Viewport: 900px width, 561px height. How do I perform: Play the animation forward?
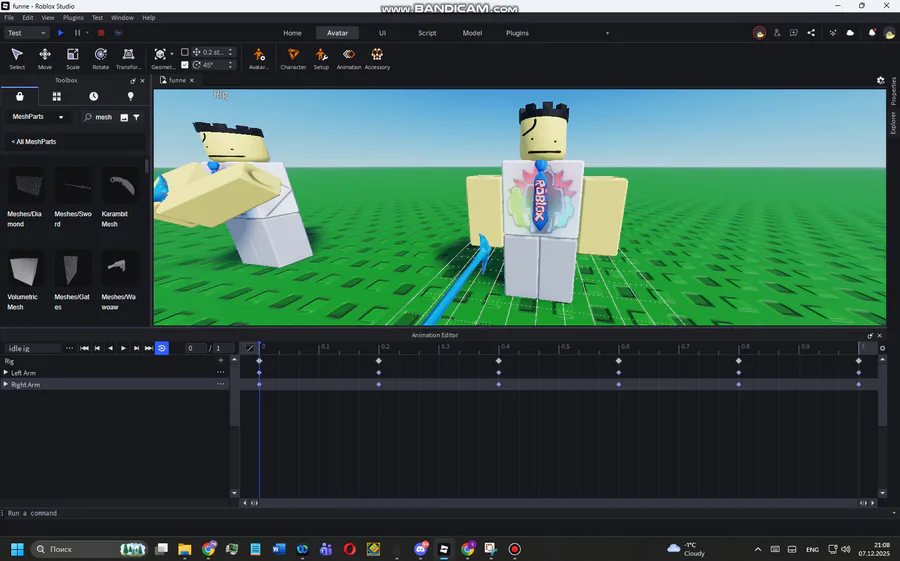point(123,348)
